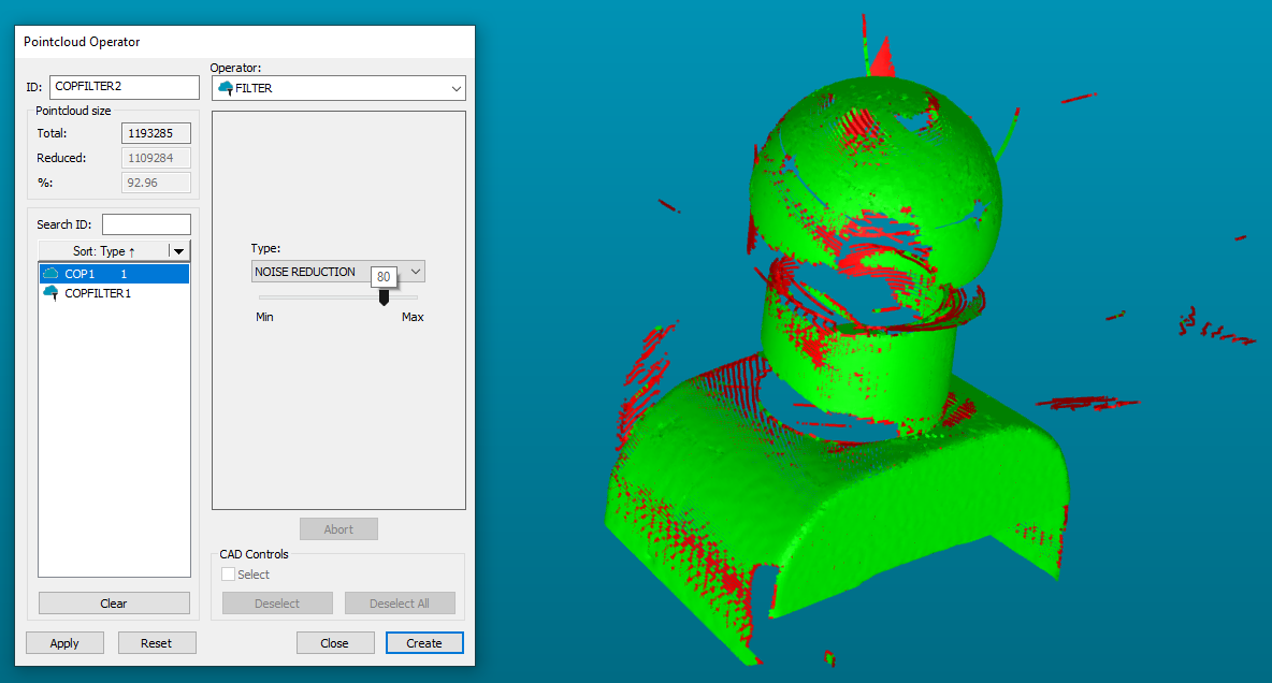
Task: Focus the Search ID text box
Action: tap(146, 225)
